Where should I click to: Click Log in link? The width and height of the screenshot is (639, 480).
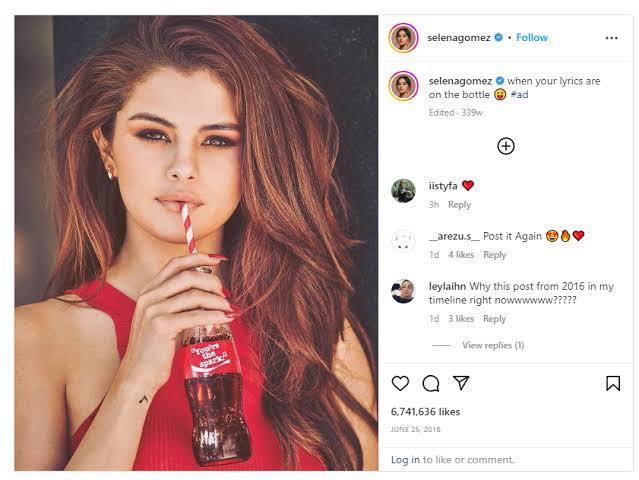tap(405, 460)
